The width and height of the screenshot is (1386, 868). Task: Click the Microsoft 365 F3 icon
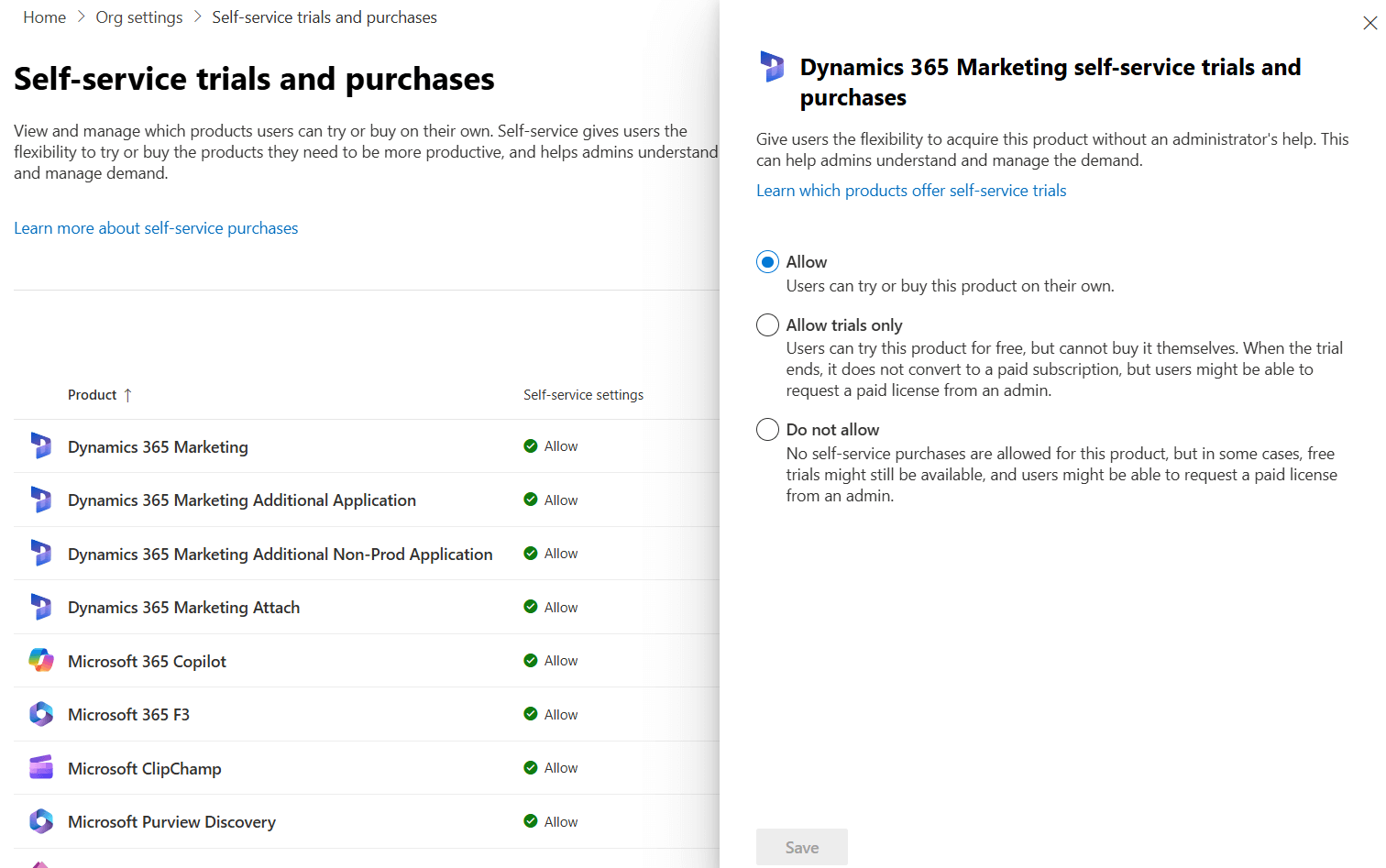tap(41, 713)
